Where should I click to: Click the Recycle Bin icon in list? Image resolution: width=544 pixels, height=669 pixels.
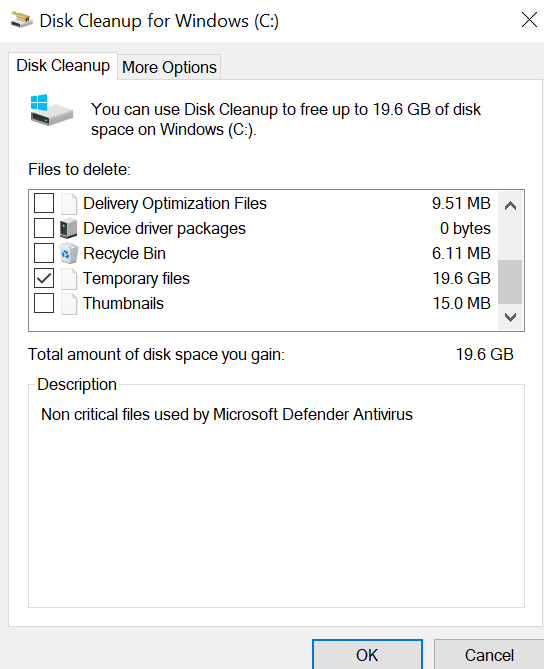point(69,253)
